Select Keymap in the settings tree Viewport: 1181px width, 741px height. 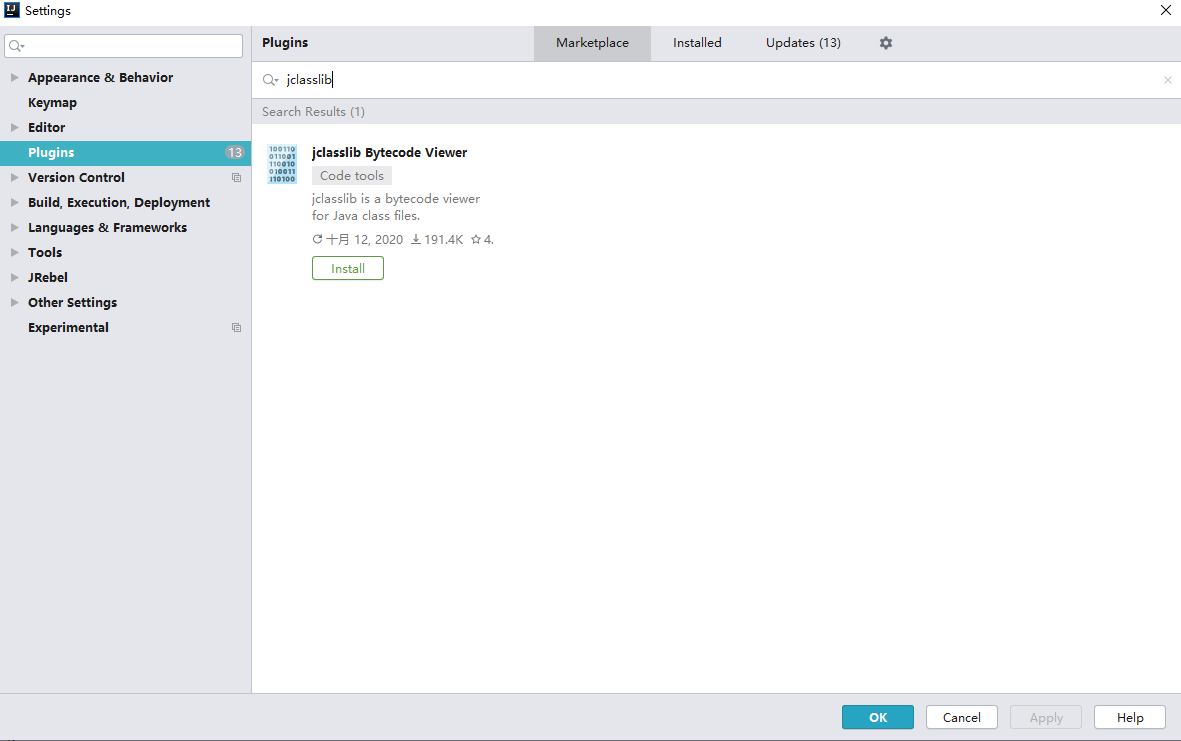(x=52, y=102)
